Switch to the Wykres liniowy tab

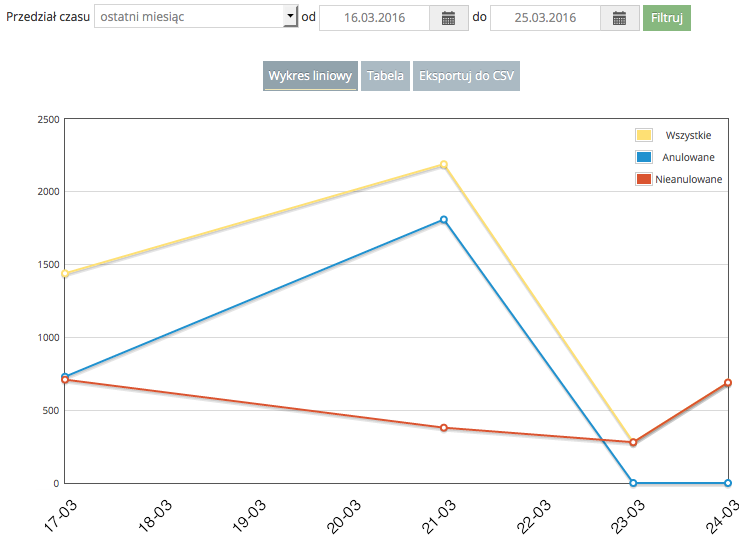[x=310, y=76]
